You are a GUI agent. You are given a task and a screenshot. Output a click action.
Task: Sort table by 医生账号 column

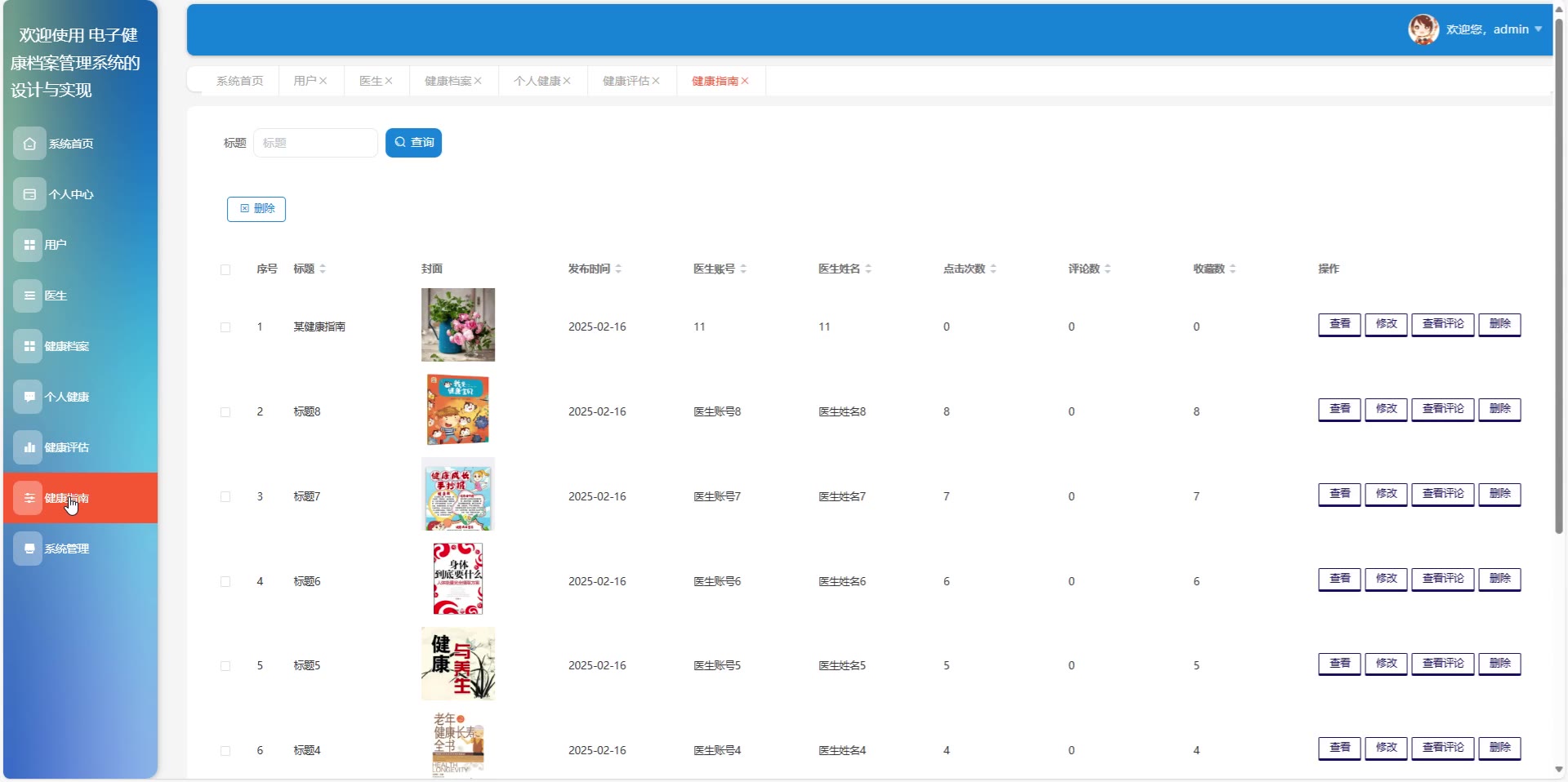tap(743, 269)
